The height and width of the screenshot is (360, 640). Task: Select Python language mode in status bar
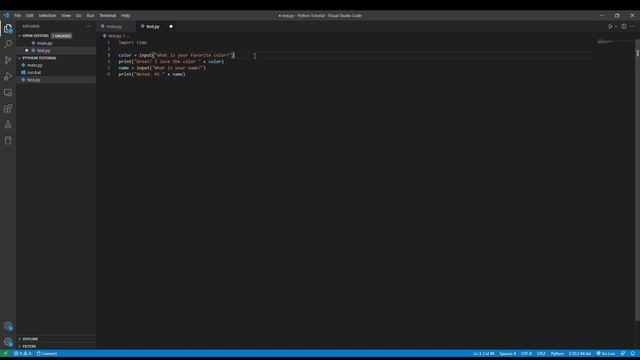coord(557,354)
